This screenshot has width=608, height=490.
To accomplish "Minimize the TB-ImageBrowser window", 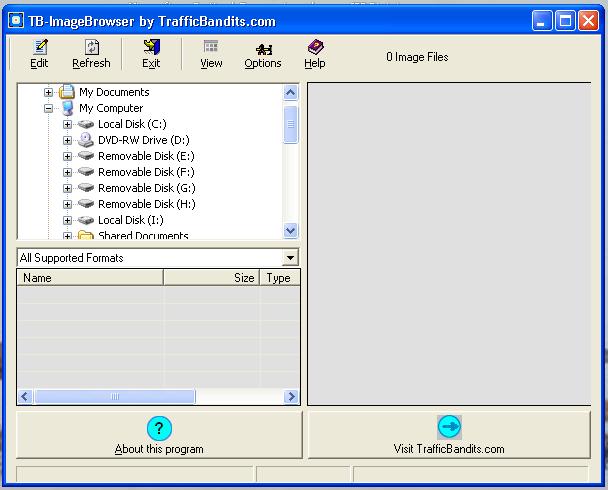I will [x=542, y=20].
